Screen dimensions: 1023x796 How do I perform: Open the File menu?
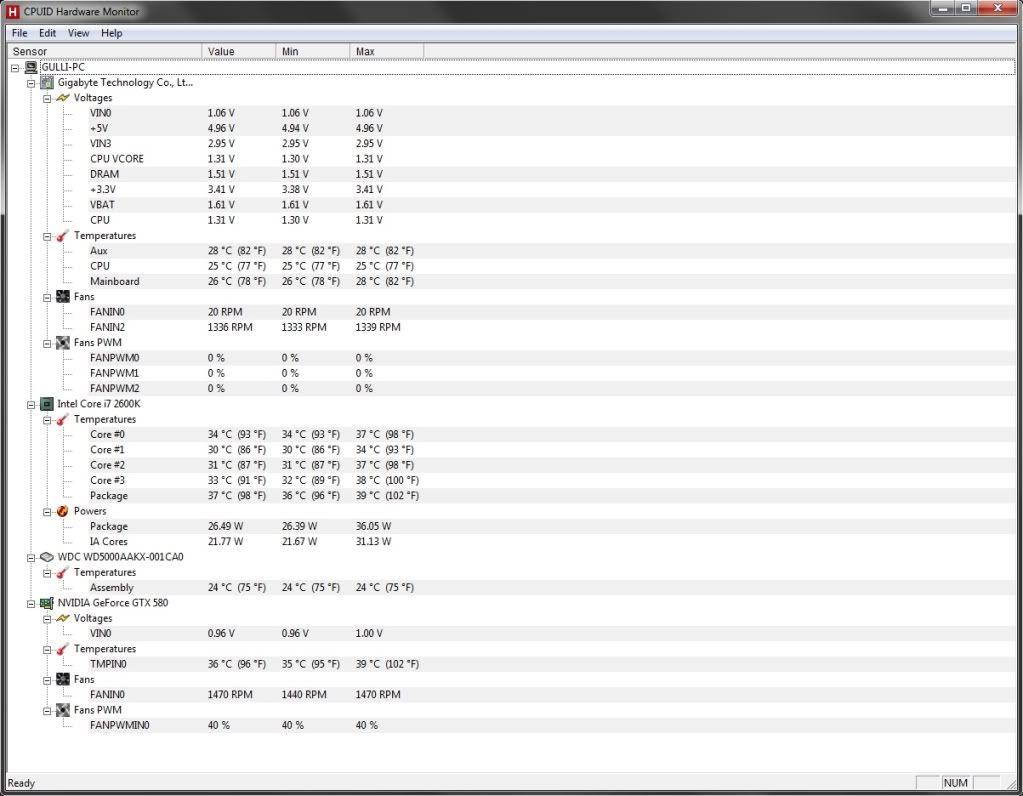pyautogui.click(x=20, y=33)
